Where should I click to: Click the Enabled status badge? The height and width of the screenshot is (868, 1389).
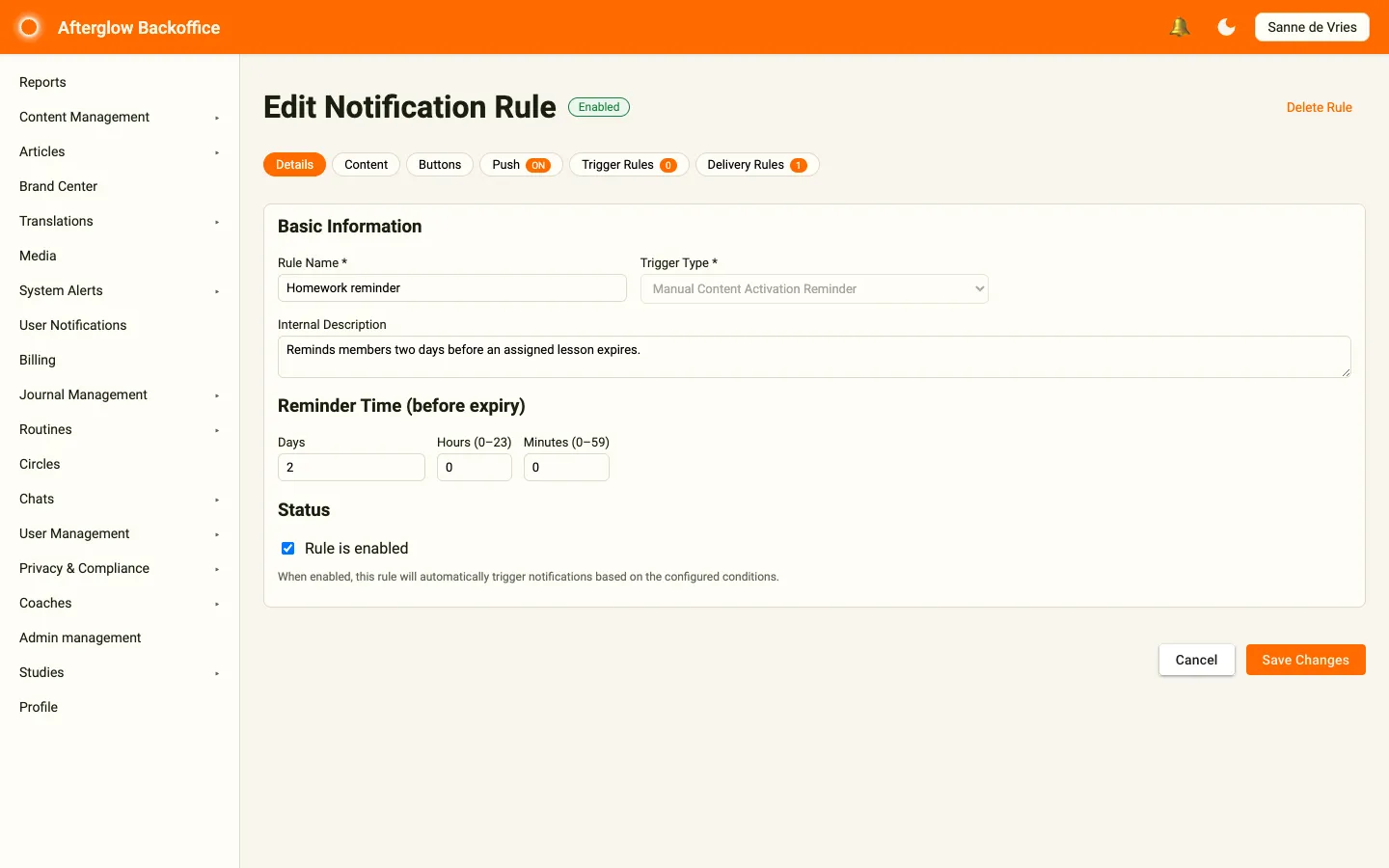click(599, 107)
